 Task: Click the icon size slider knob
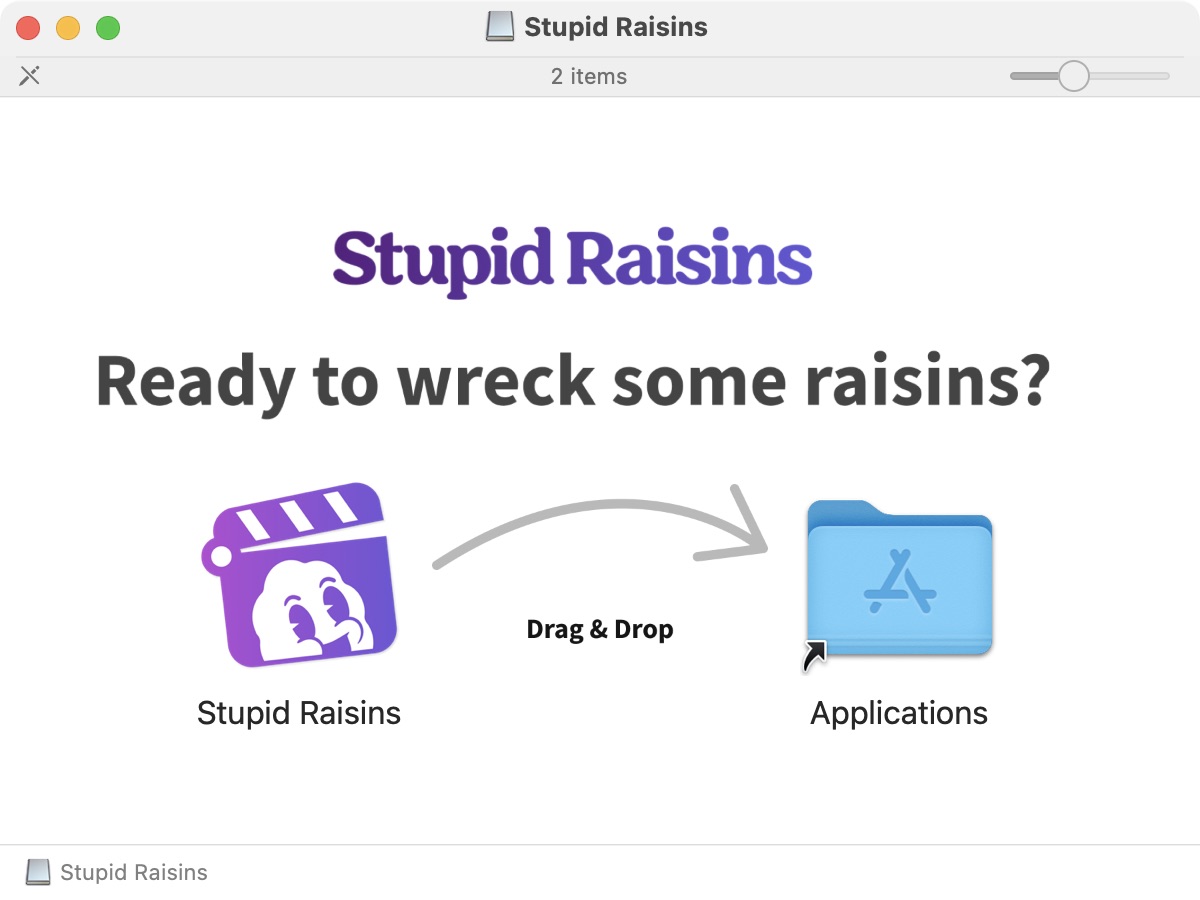[x=1073, y=76]
